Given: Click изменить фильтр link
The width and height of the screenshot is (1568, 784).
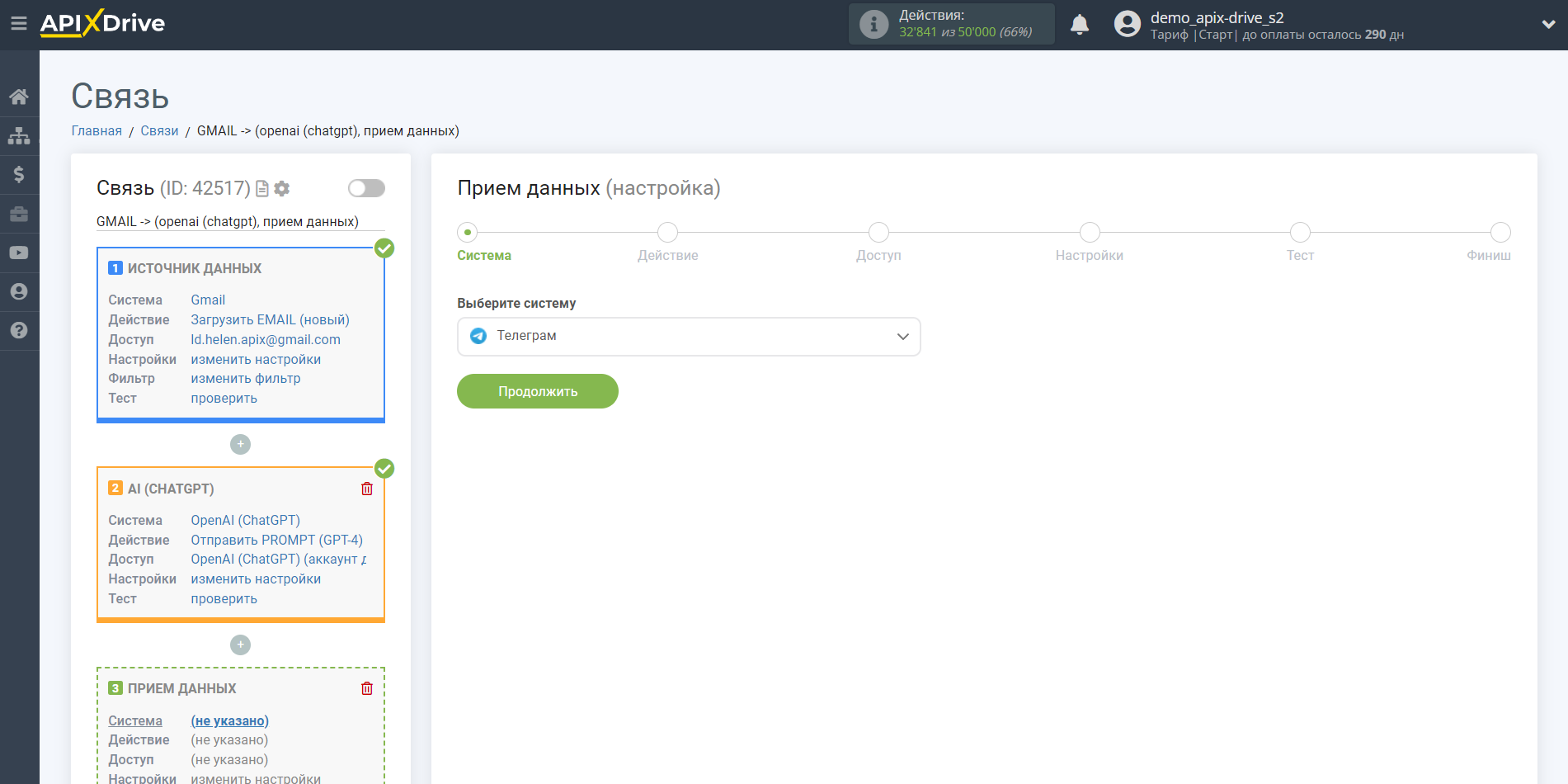Looking at the screenshot, I should tap(246, 379).
